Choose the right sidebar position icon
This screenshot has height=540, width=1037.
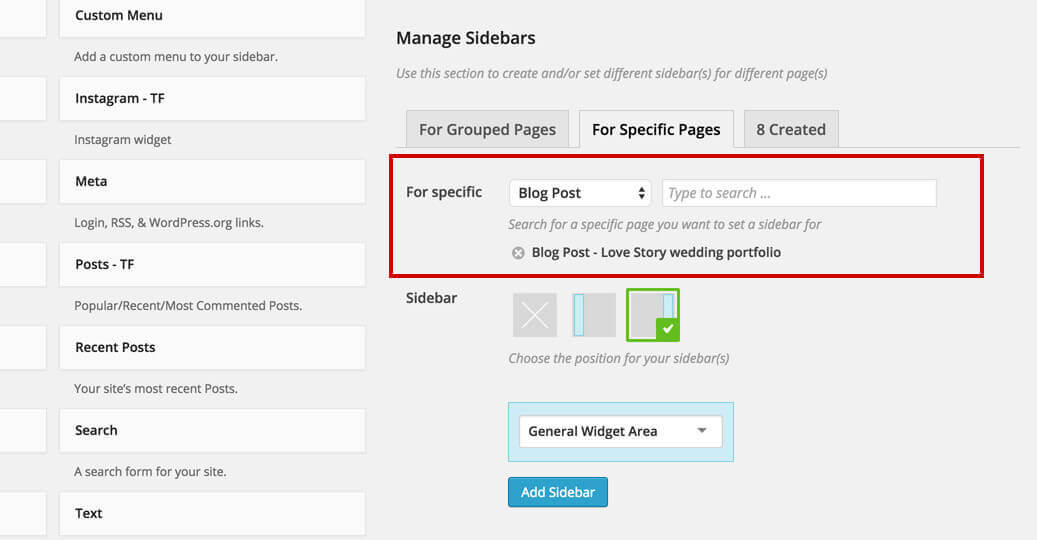tap(651, 313)
